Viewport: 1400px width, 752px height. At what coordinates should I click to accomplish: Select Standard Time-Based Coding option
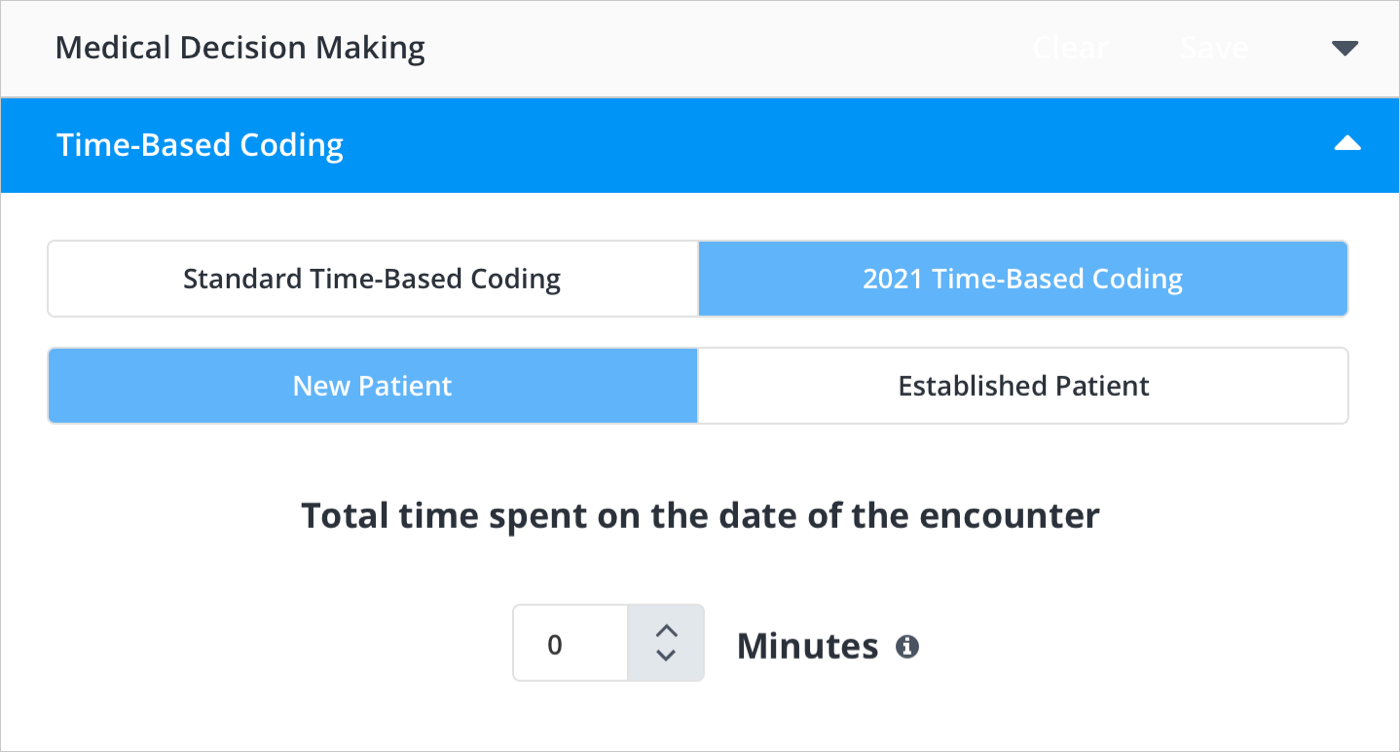(372, 279)
